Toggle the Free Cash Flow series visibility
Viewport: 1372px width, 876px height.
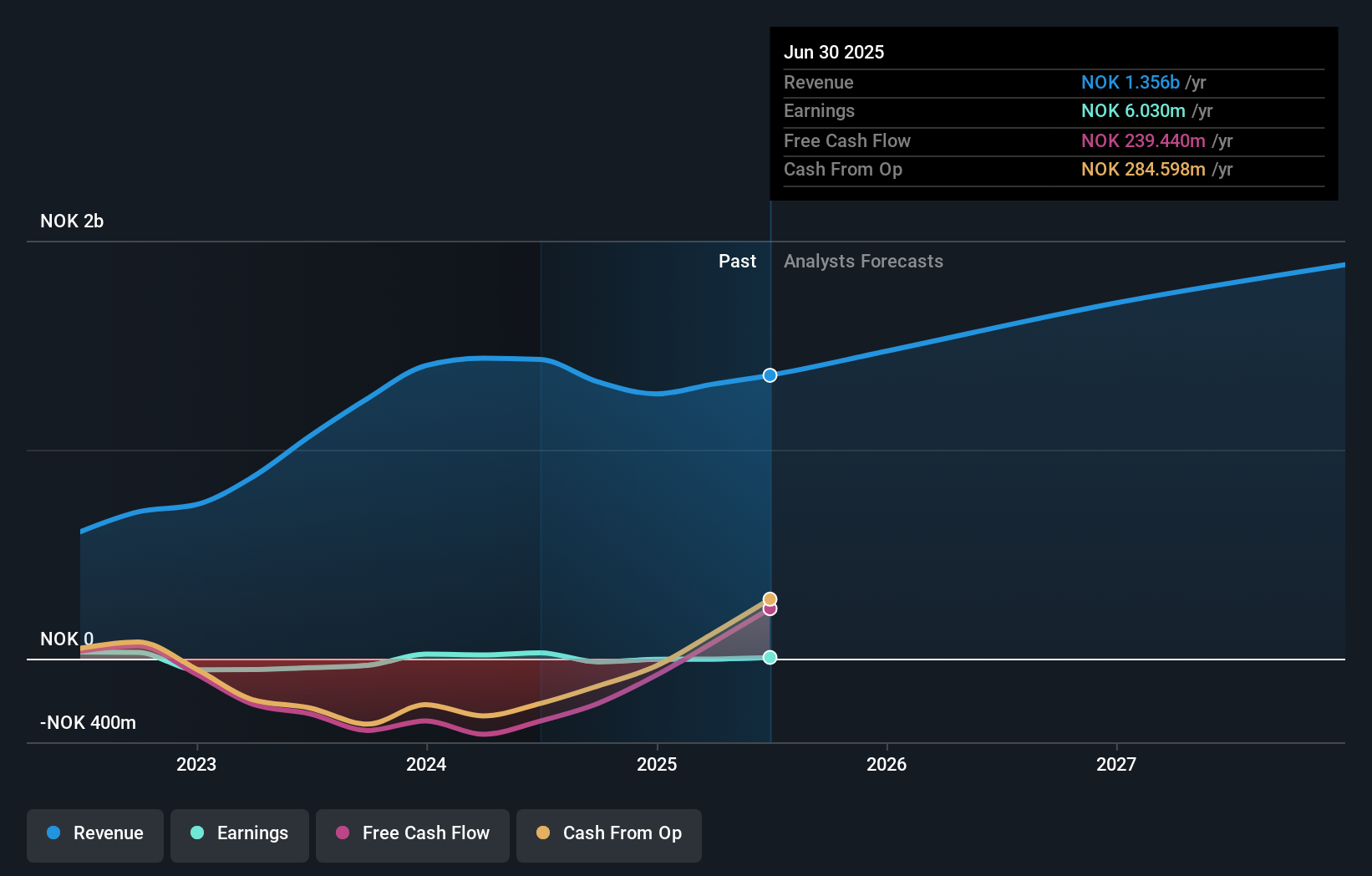[412, 833]
